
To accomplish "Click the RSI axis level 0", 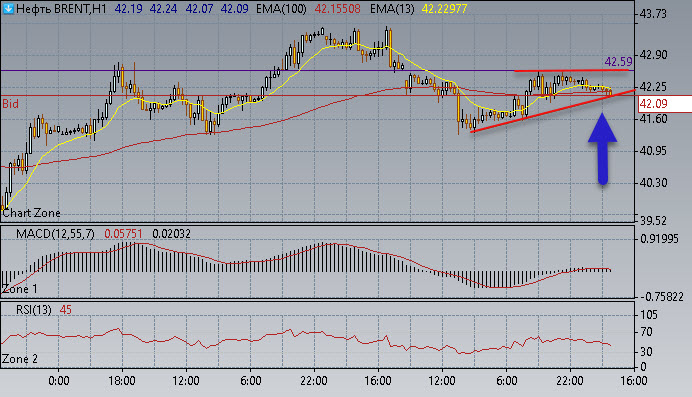I will (643, 367).
